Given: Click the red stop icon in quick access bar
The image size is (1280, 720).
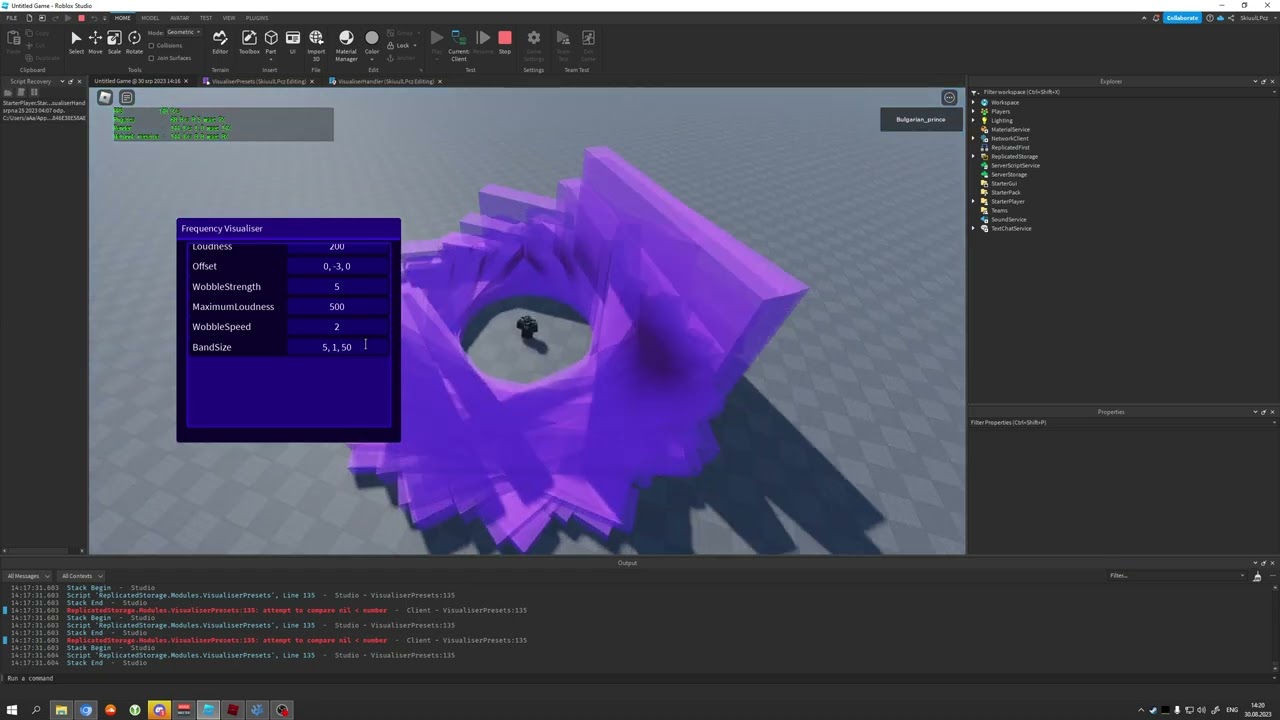Looking at the screenshot, I should (x=81, y=18).
